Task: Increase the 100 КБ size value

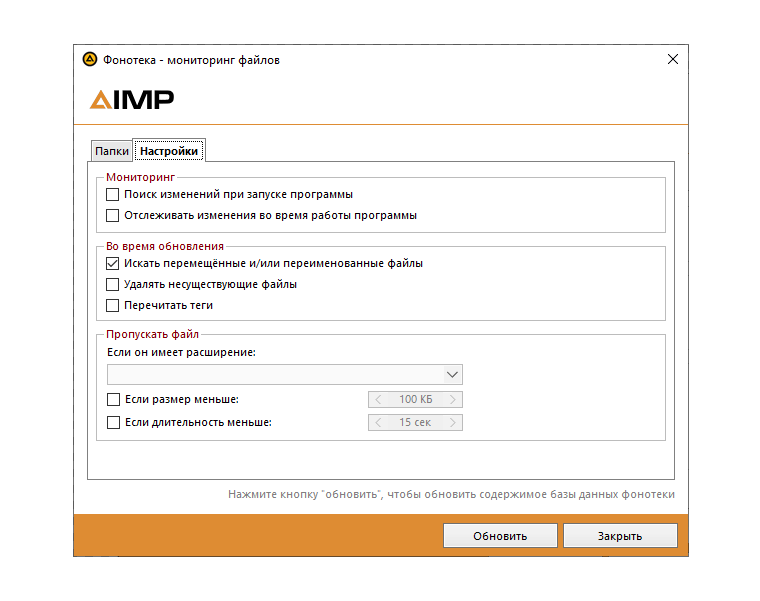Action: pos(453,400)
